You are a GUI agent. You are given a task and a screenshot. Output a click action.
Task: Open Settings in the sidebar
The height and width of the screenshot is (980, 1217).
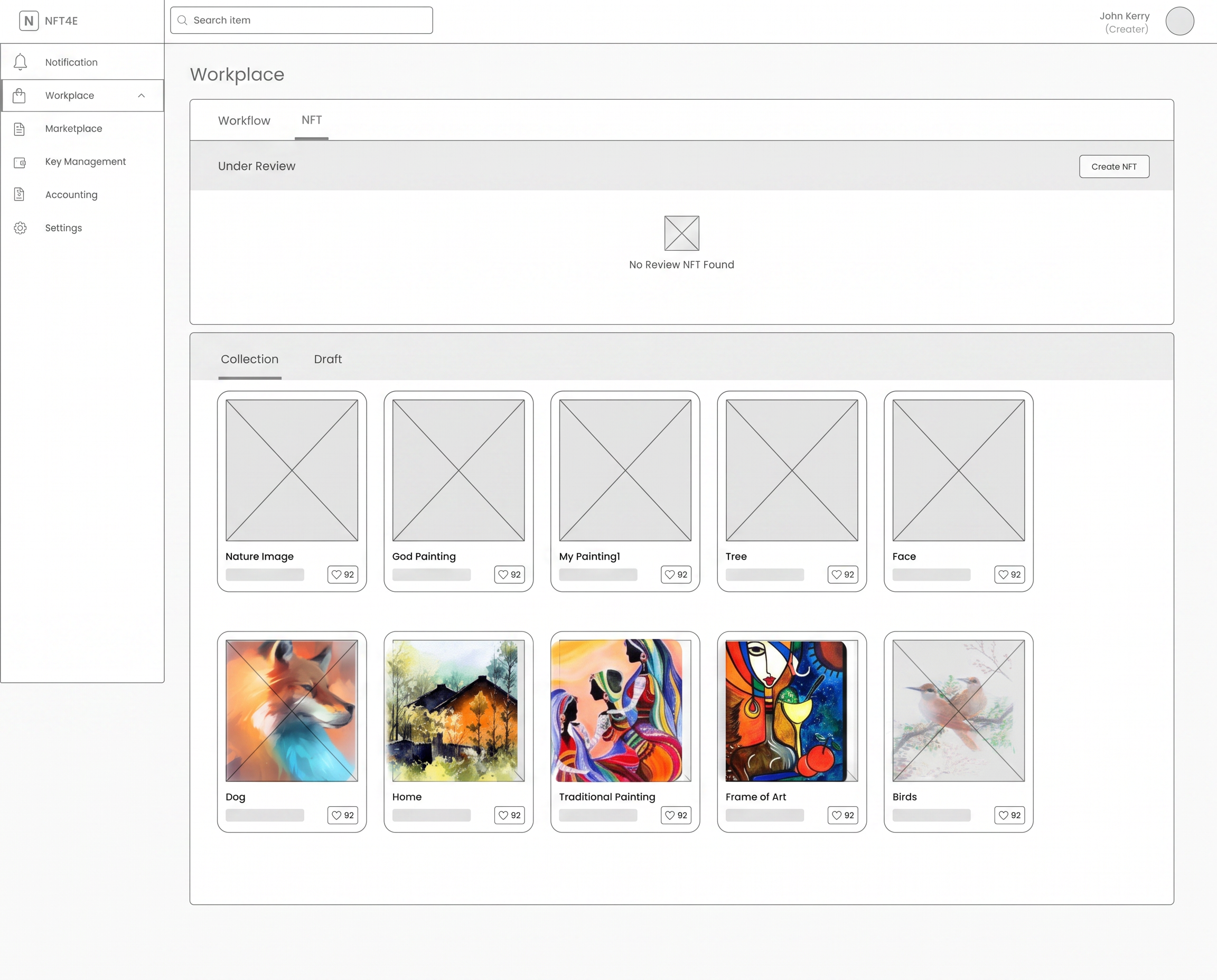[82, 228]
